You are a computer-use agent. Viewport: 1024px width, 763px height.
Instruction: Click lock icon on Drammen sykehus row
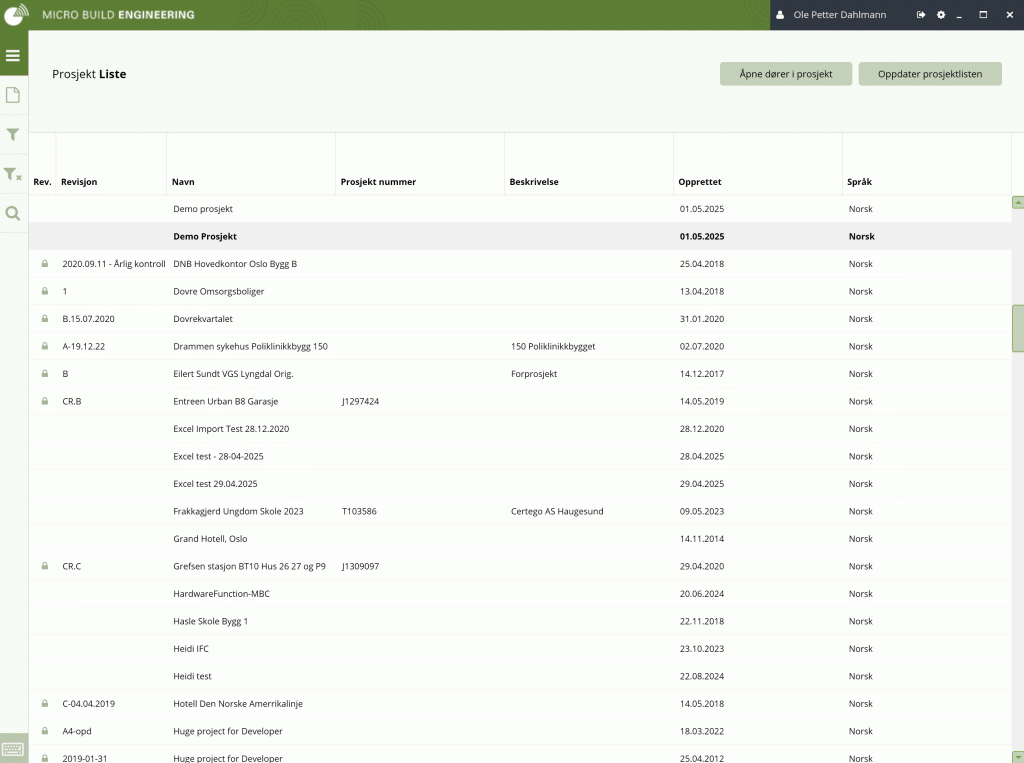pos(44,346)
